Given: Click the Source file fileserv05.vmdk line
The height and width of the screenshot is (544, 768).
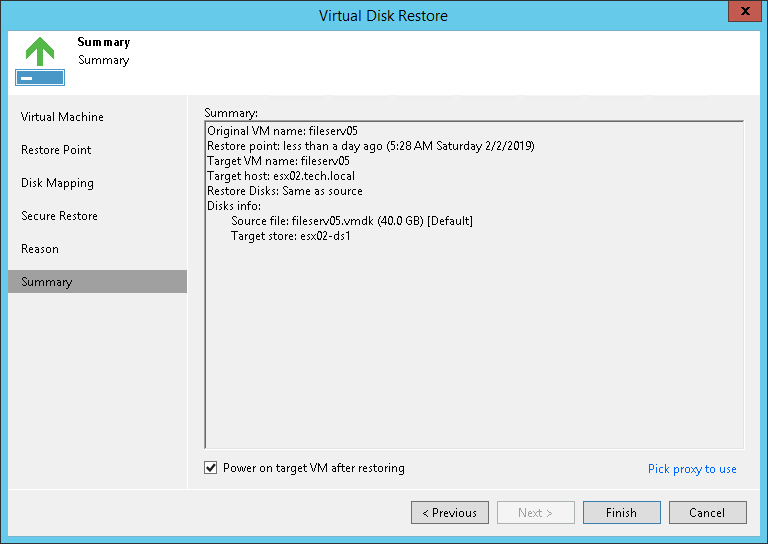Looking at the screenshot, I should click(351, 221).
